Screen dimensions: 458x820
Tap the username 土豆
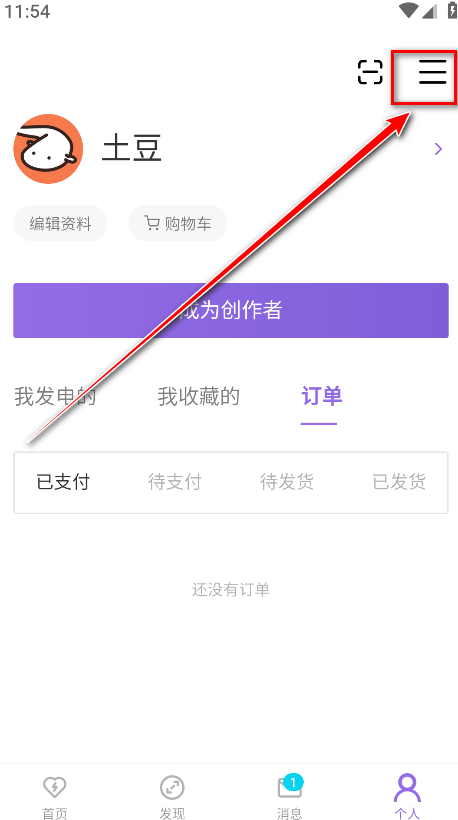(131, 149)
